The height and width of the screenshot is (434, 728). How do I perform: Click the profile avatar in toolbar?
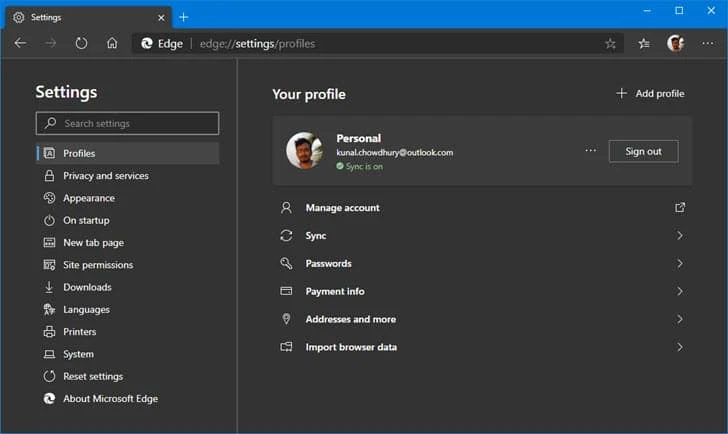tap(676, 43)
